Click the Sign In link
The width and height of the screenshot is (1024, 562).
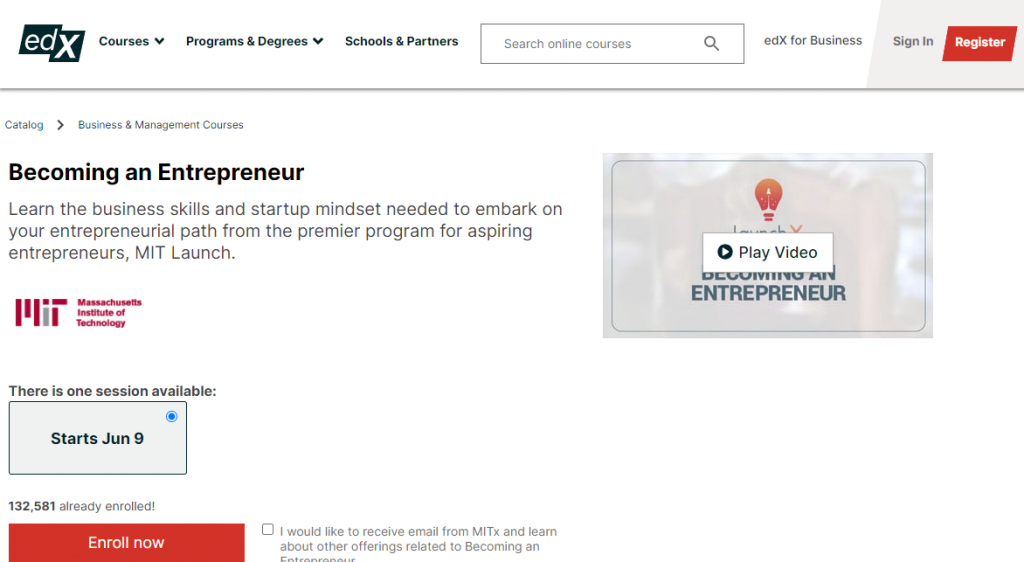(913, 41)
